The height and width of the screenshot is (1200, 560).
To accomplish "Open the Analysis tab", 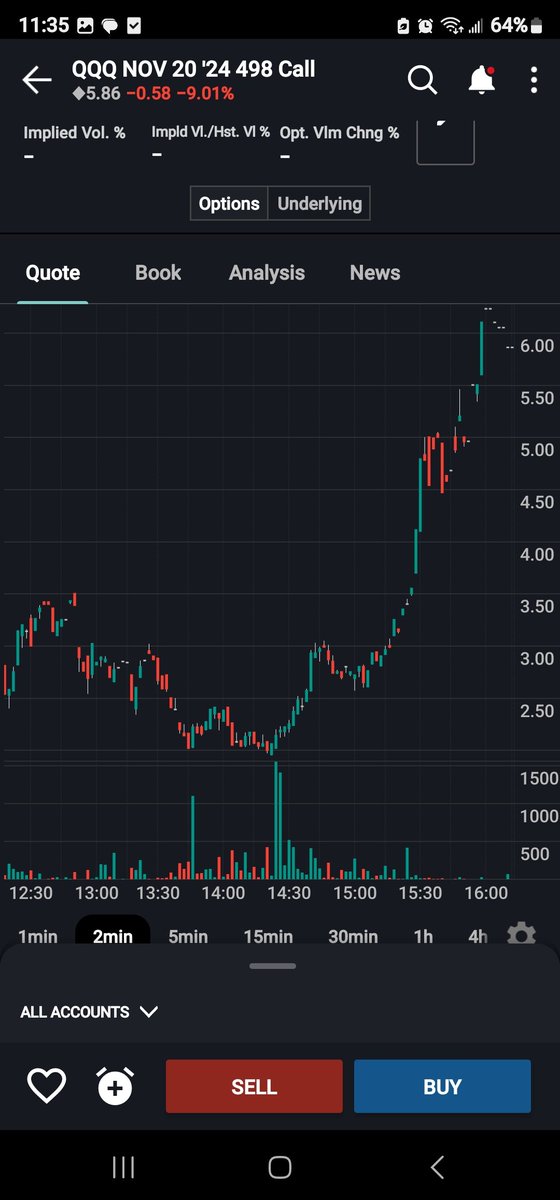I will pyautogui.click(x=267, y=273).
